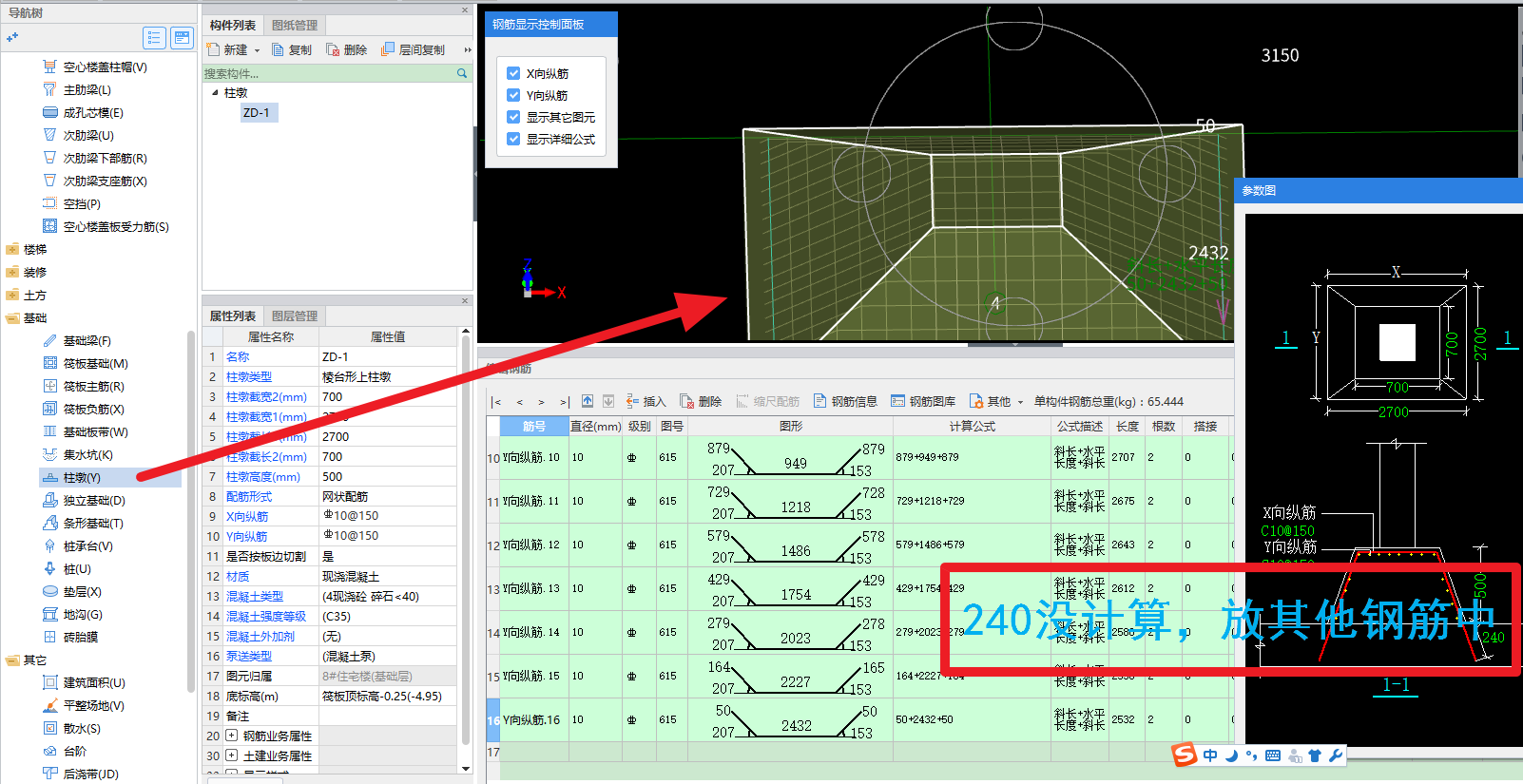Toggle Y向纵筋 checkbox in rebar display panel
The image size is (1523, 784).
tap(513, 95)
